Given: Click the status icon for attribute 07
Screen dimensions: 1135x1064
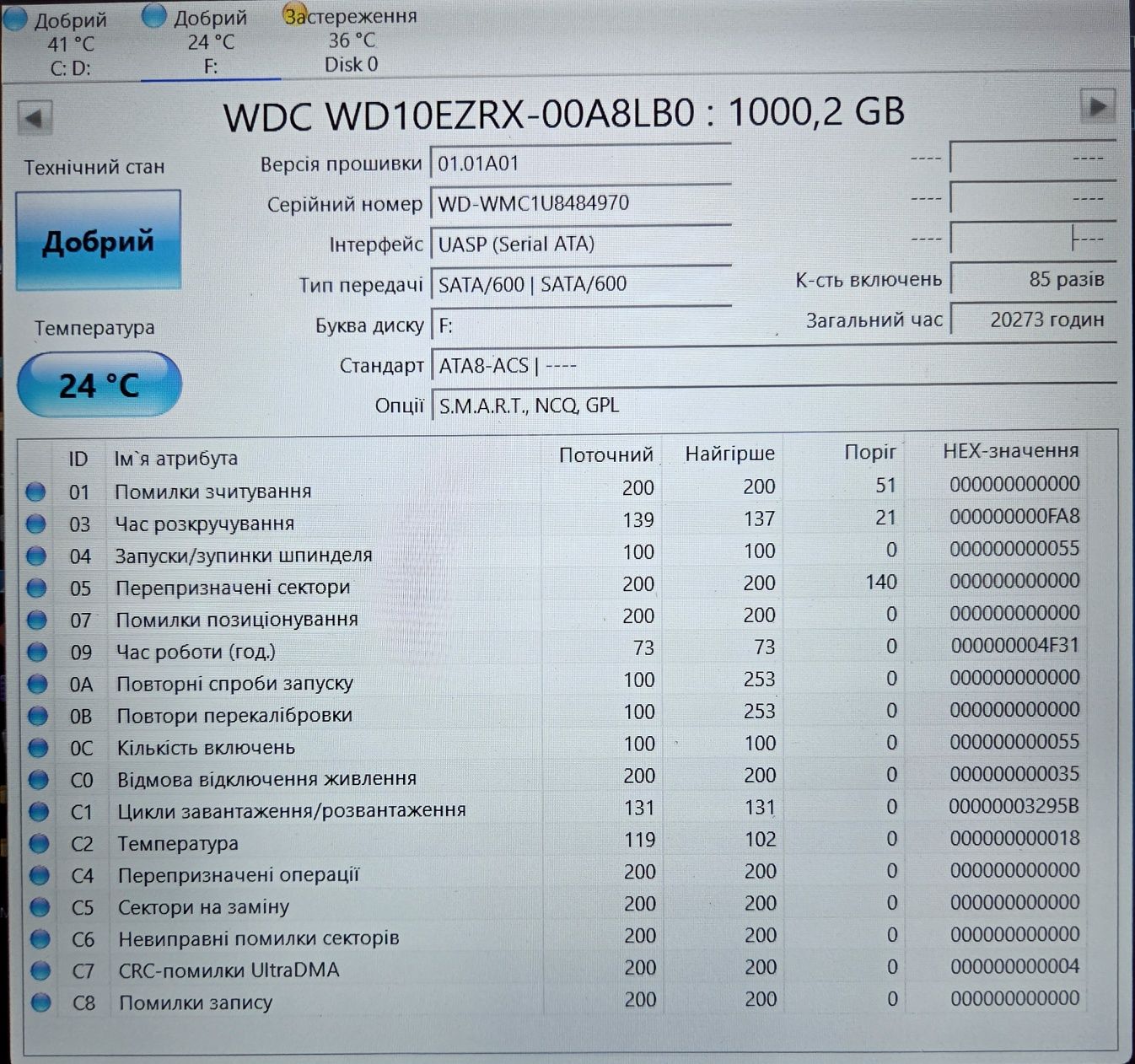Looking at the screenshot, I should [x=36, y=620].
